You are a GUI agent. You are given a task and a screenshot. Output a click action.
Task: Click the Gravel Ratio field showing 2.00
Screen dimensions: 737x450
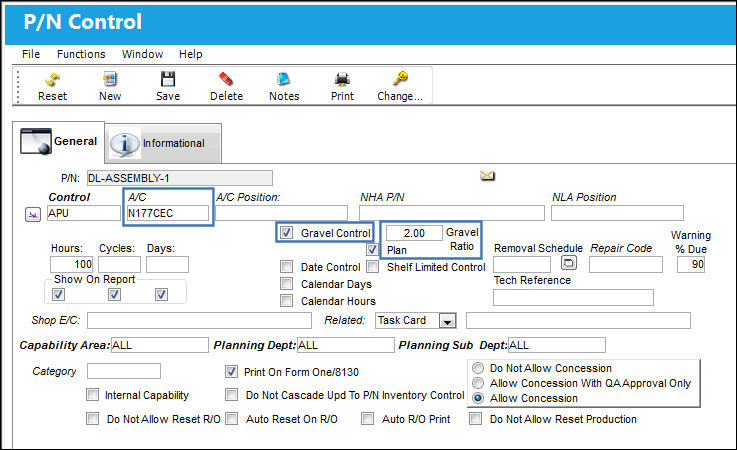[x=414, y=233]
